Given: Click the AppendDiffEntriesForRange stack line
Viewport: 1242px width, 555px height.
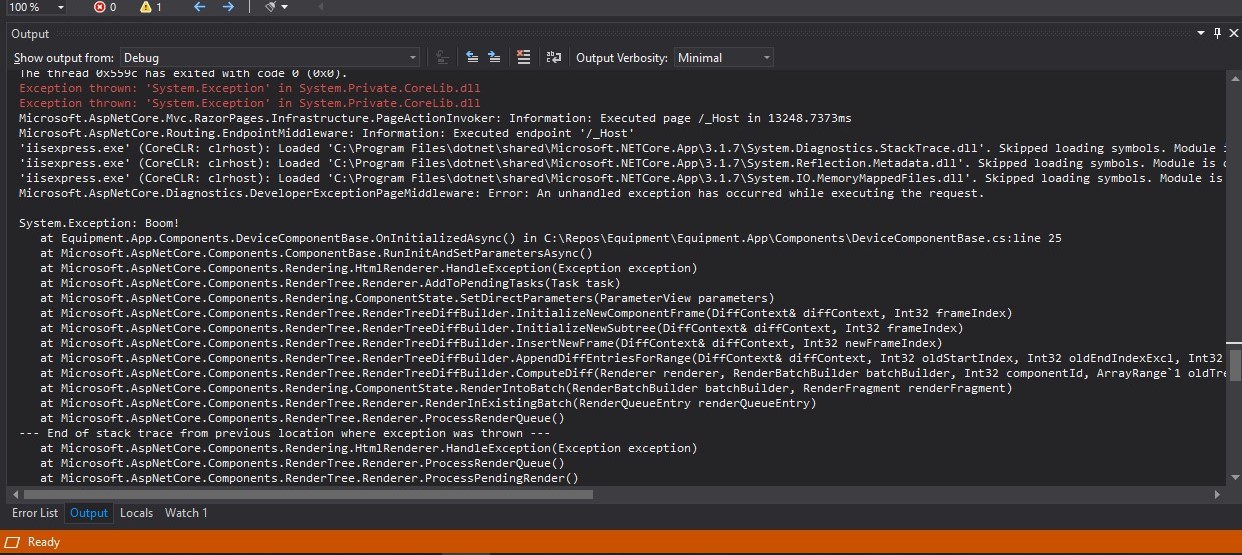Looking at the screenshot, I should (634, 358).
